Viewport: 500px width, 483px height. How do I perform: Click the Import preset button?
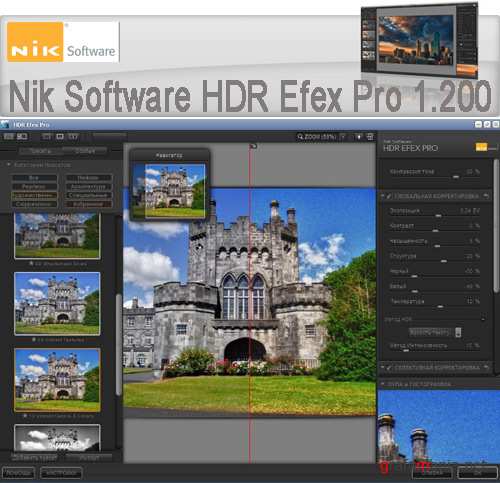click(89, 457)
